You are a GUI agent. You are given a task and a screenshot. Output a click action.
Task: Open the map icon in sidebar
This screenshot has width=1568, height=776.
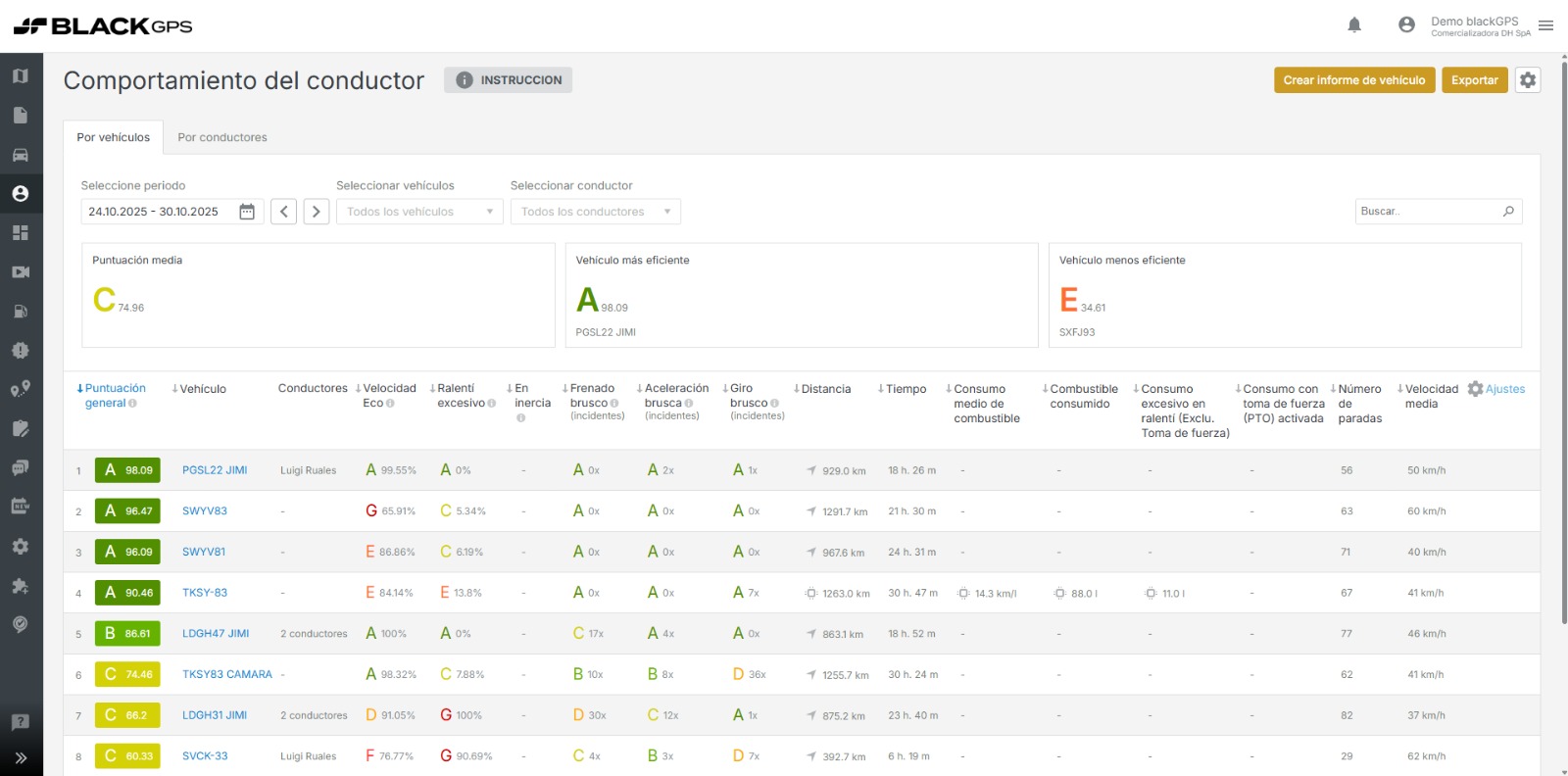(21, 76)
